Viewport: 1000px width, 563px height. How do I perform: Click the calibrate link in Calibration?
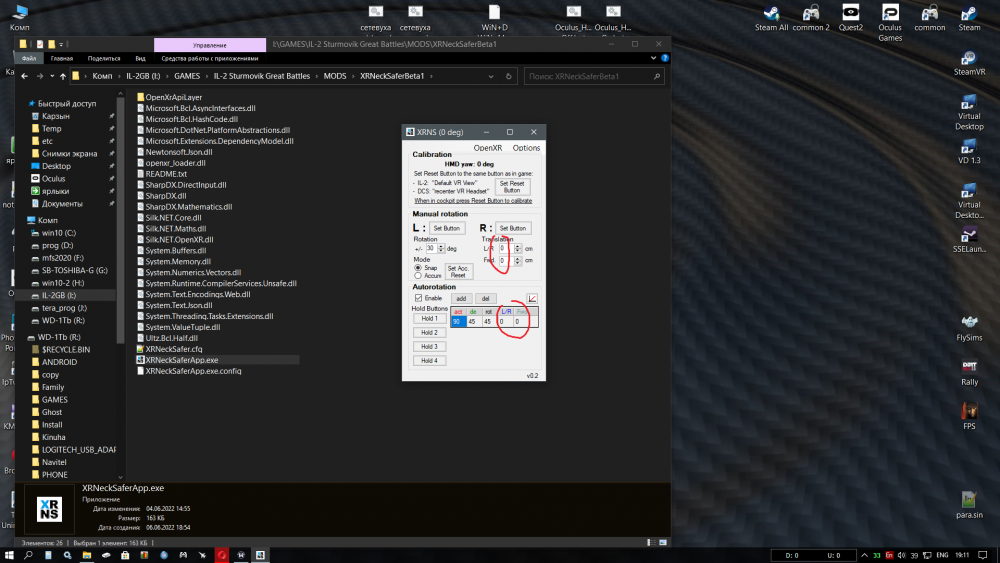(x=473, y=201)
